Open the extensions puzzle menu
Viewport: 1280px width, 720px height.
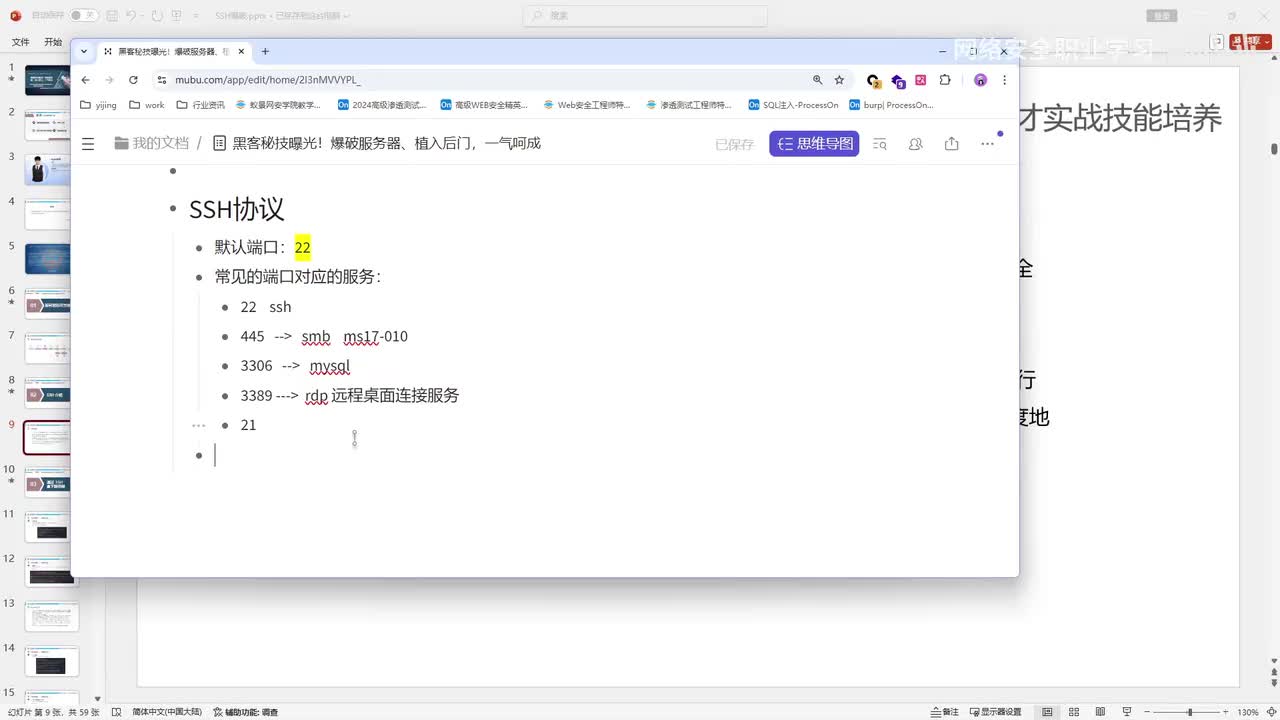945,80
